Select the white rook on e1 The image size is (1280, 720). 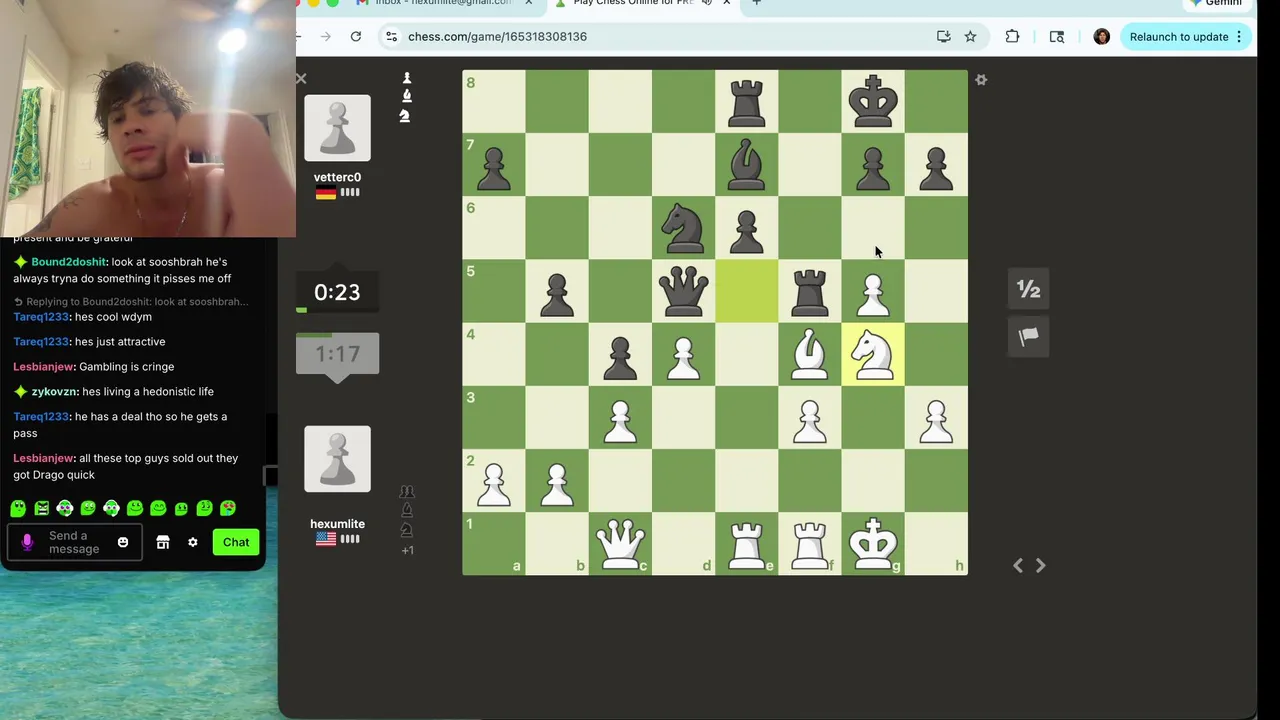[x=747, y=544]
